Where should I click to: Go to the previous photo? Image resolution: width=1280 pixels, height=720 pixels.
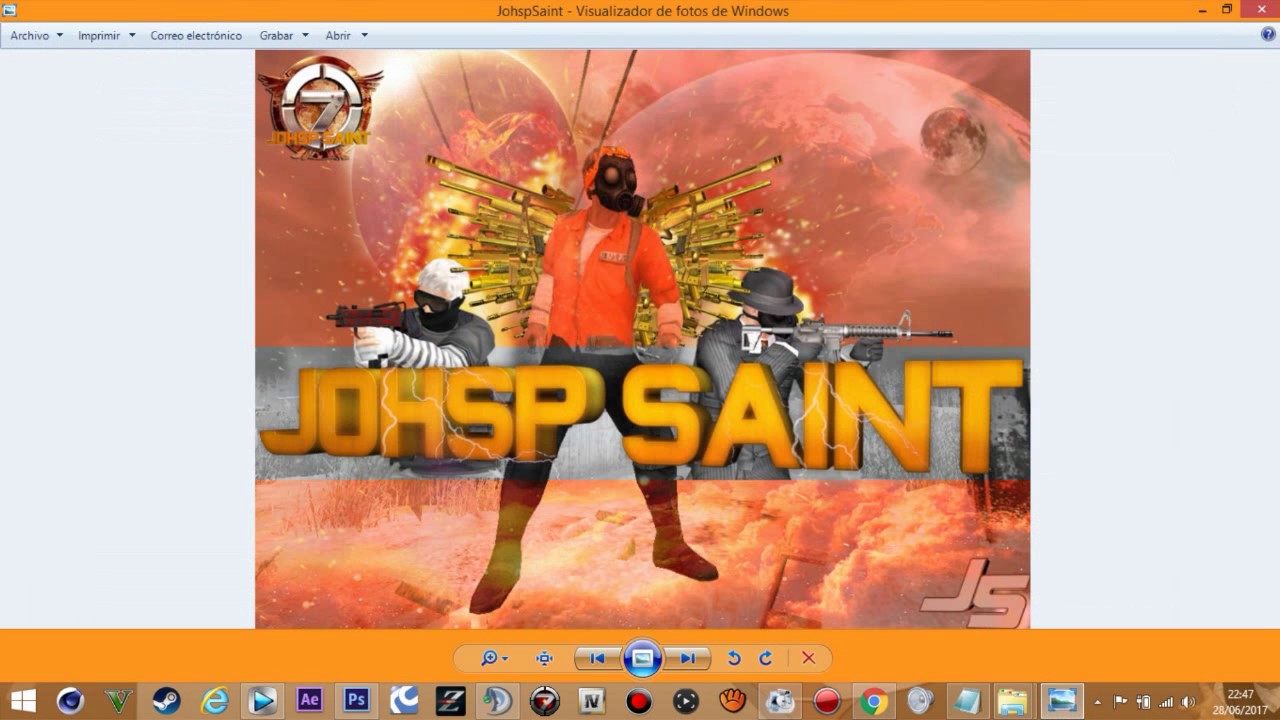[x=597, y=658]
